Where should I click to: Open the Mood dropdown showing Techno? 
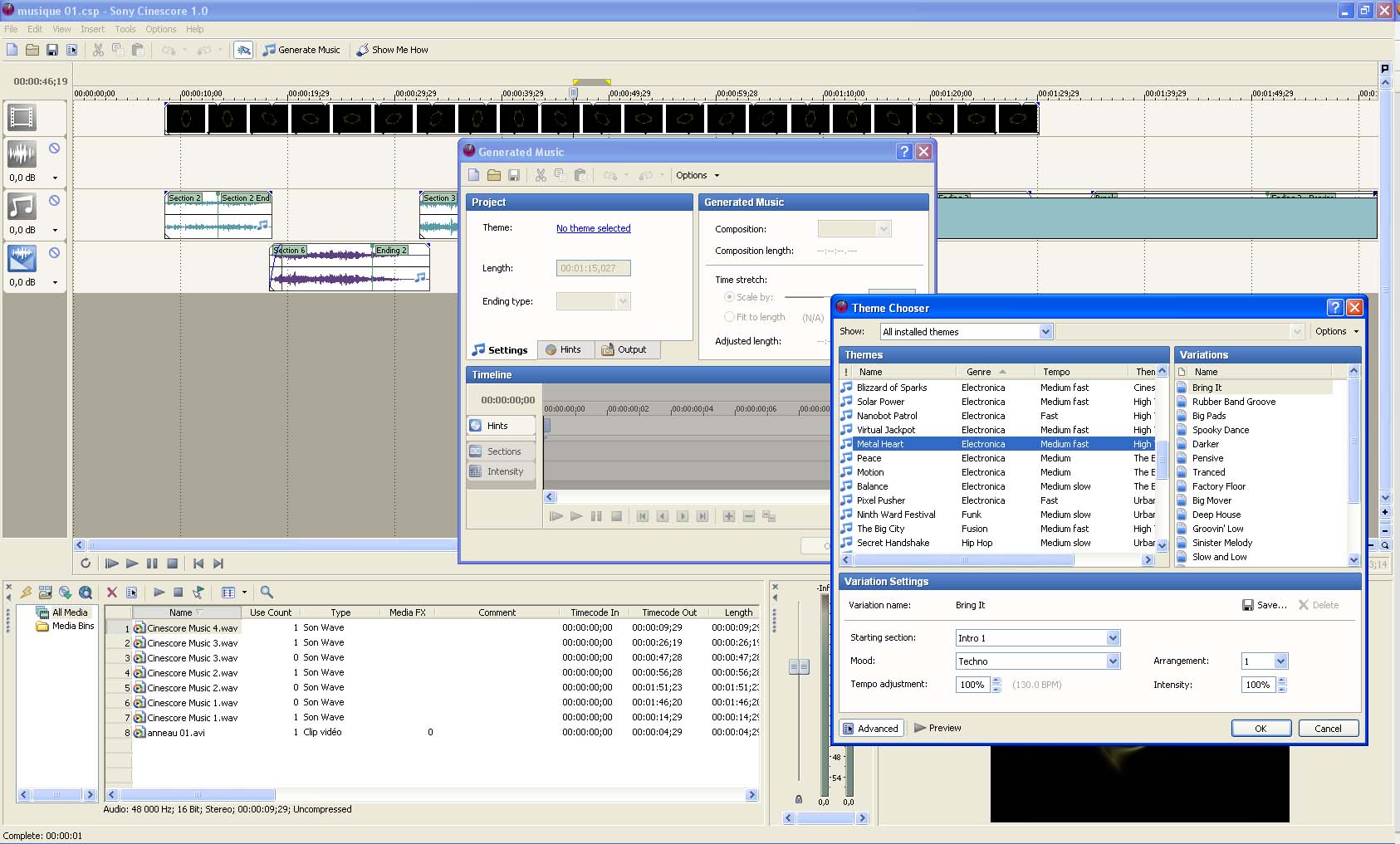click(1113, 661)
